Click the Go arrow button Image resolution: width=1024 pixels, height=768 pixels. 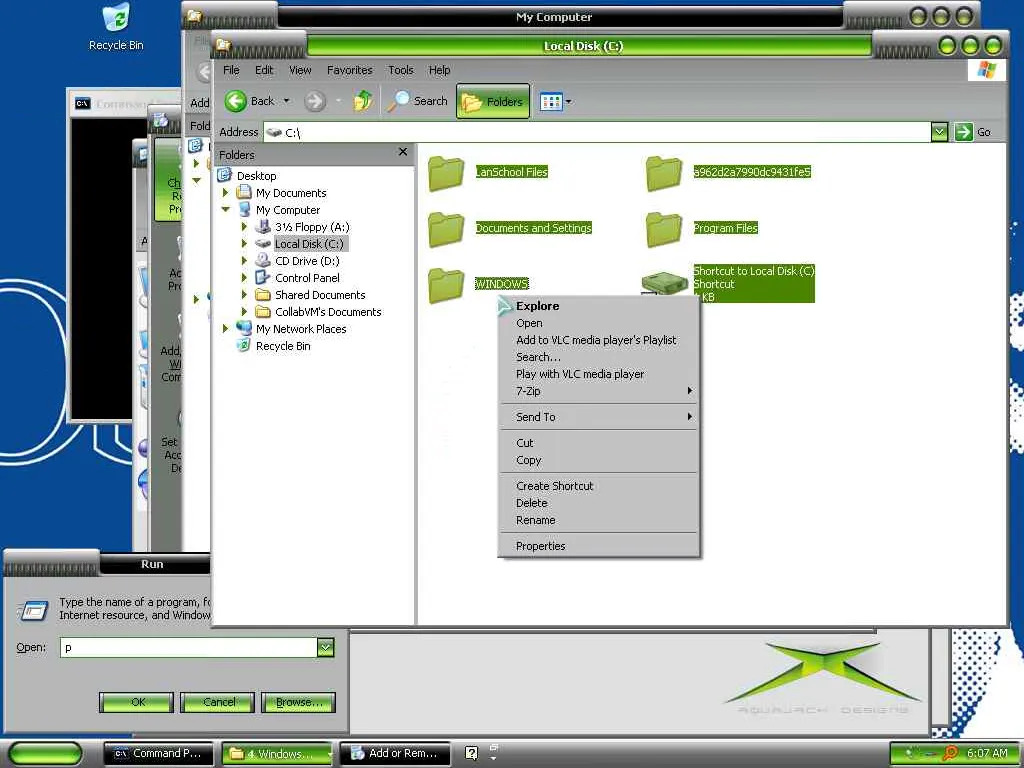pos(964,132)
